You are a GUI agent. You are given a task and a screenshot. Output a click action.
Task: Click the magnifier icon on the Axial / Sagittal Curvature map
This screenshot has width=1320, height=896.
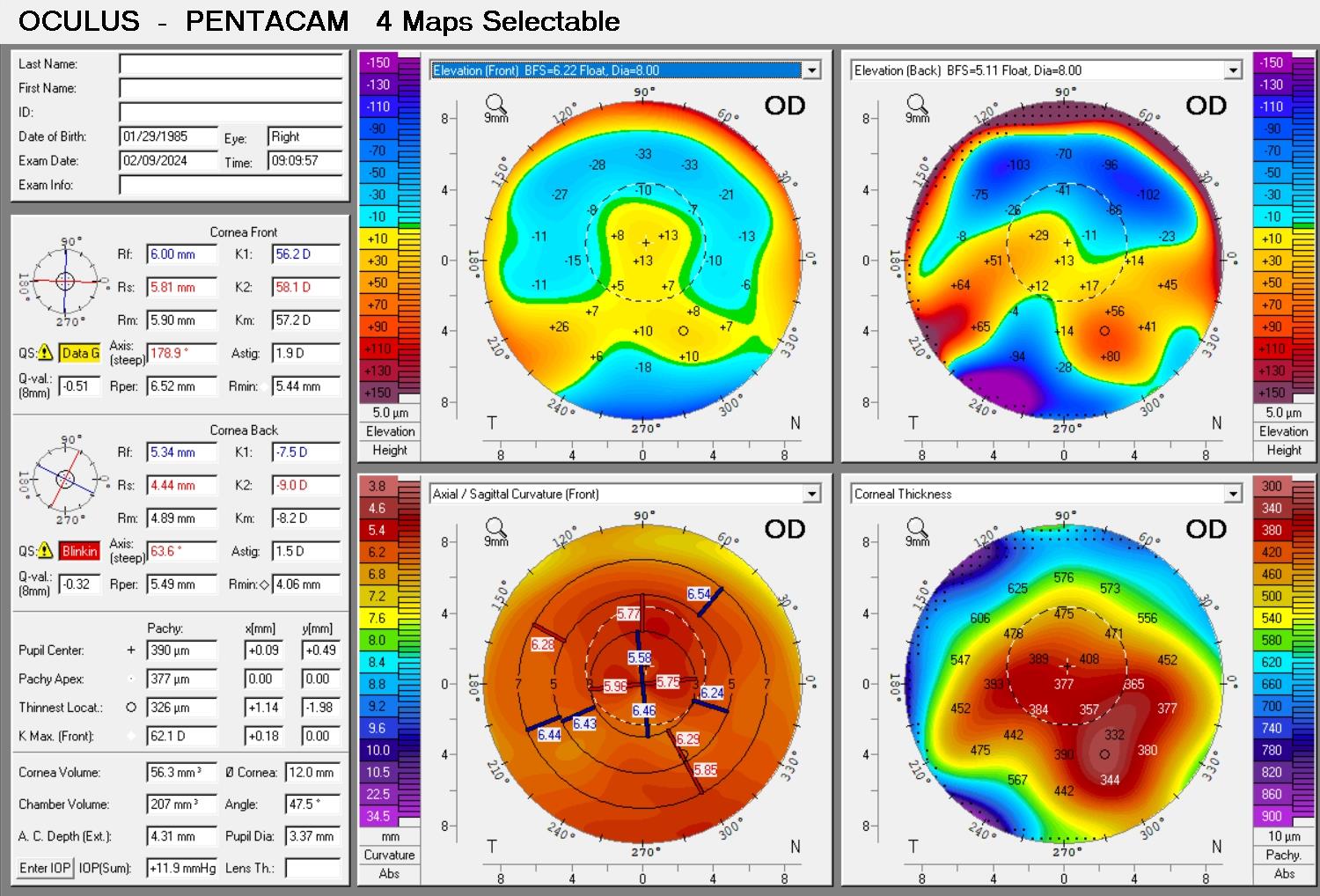(x=495, y=526)
